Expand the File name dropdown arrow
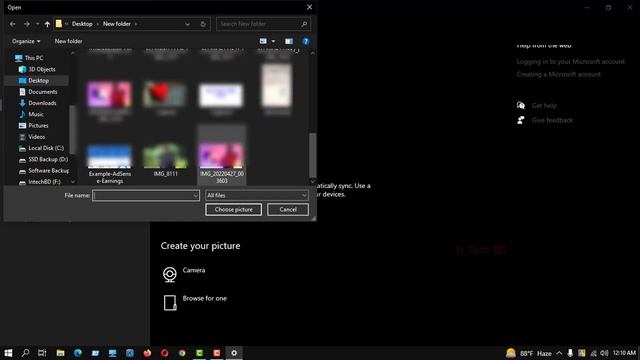 196,196
